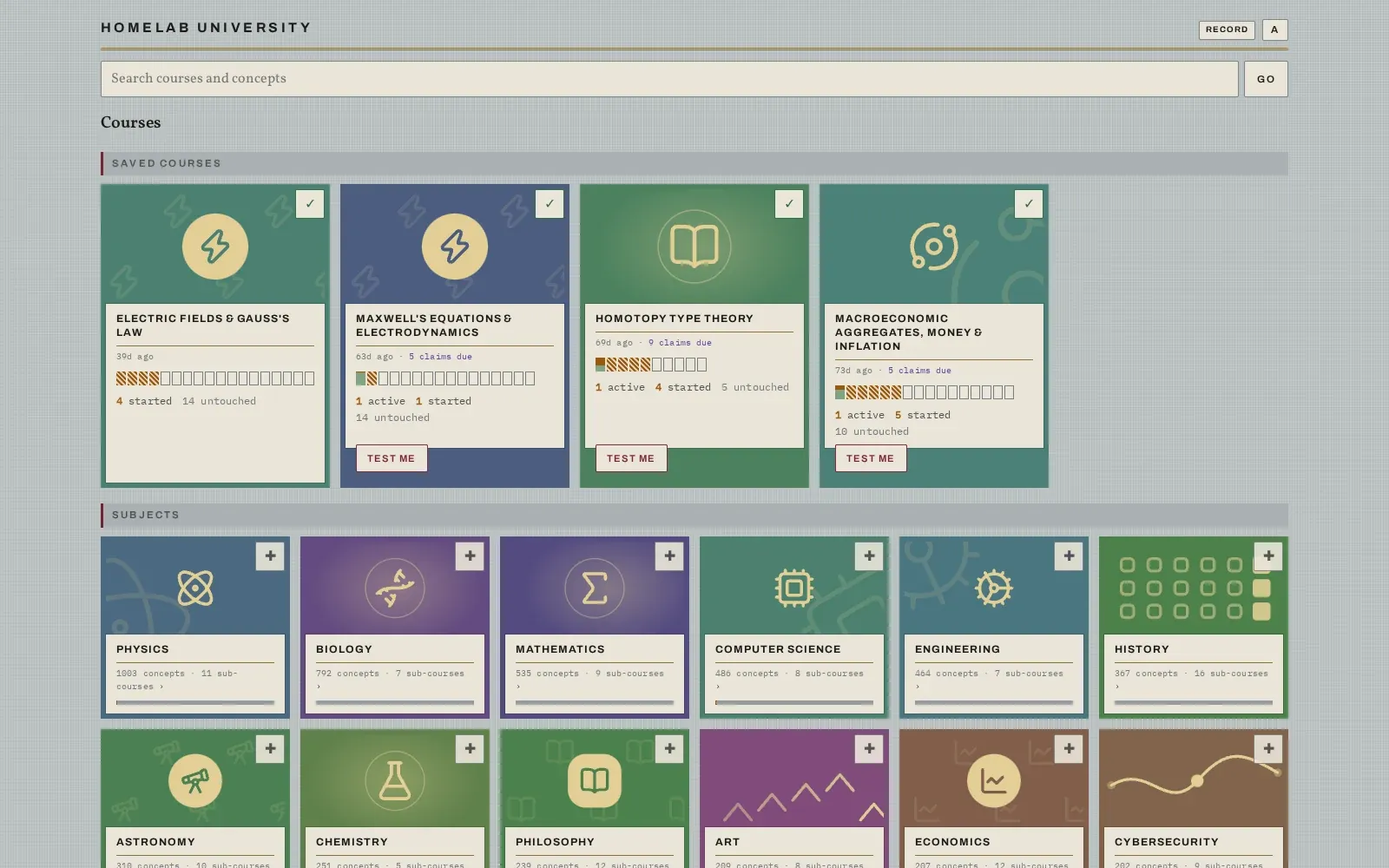This screenshot has height=868, width=1389.
Task: Open the Engineering gear icon
Action: (x=994, y=589)
